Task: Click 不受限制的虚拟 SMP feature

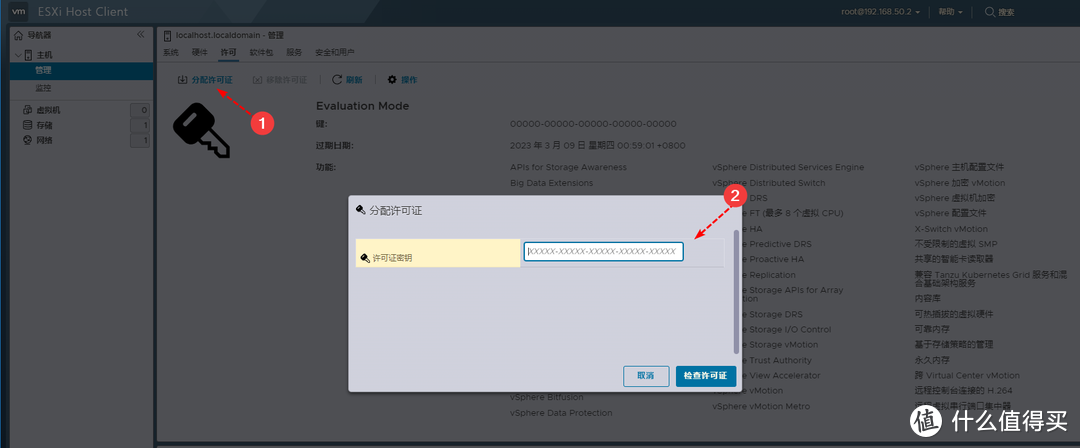Action: (955, 244)
